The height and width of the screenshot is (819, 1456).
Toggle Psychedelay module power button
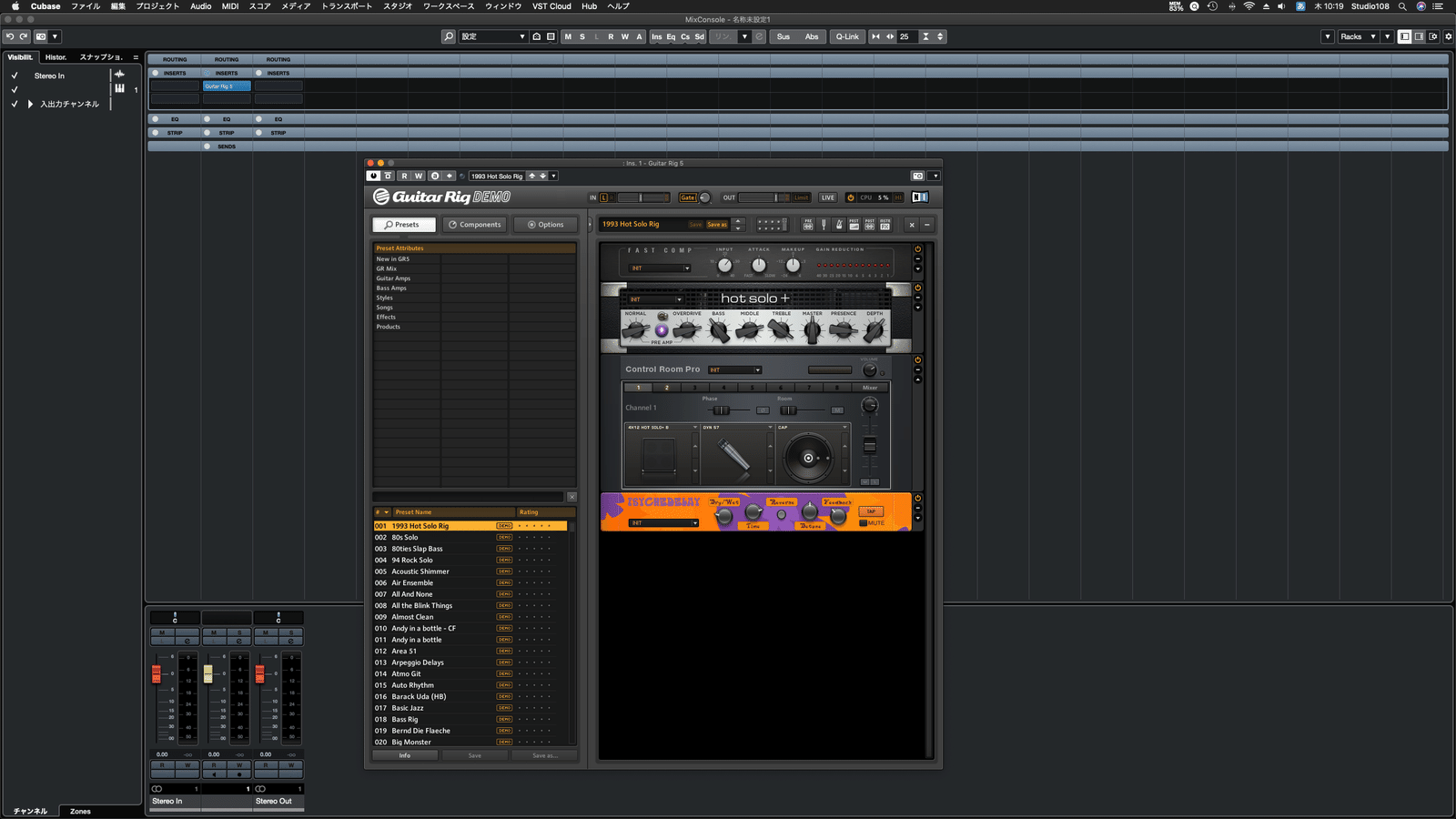(x=917, y=499)
